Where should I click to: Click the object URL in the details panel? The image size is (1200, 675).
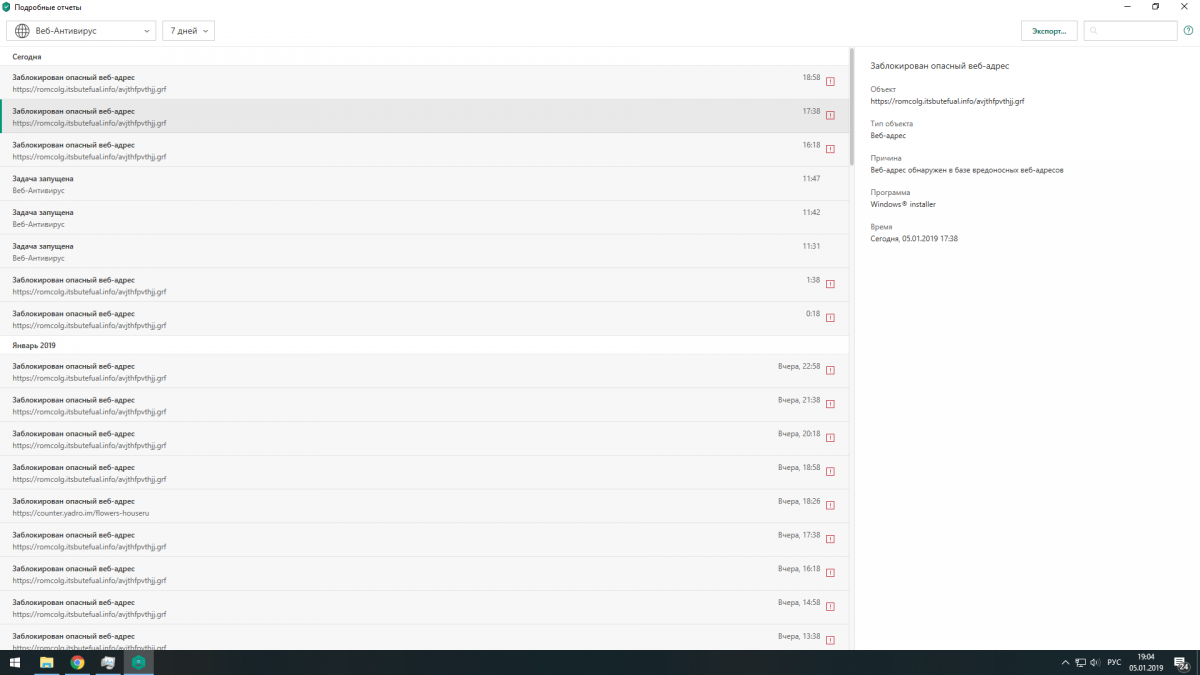pos(947,101)
